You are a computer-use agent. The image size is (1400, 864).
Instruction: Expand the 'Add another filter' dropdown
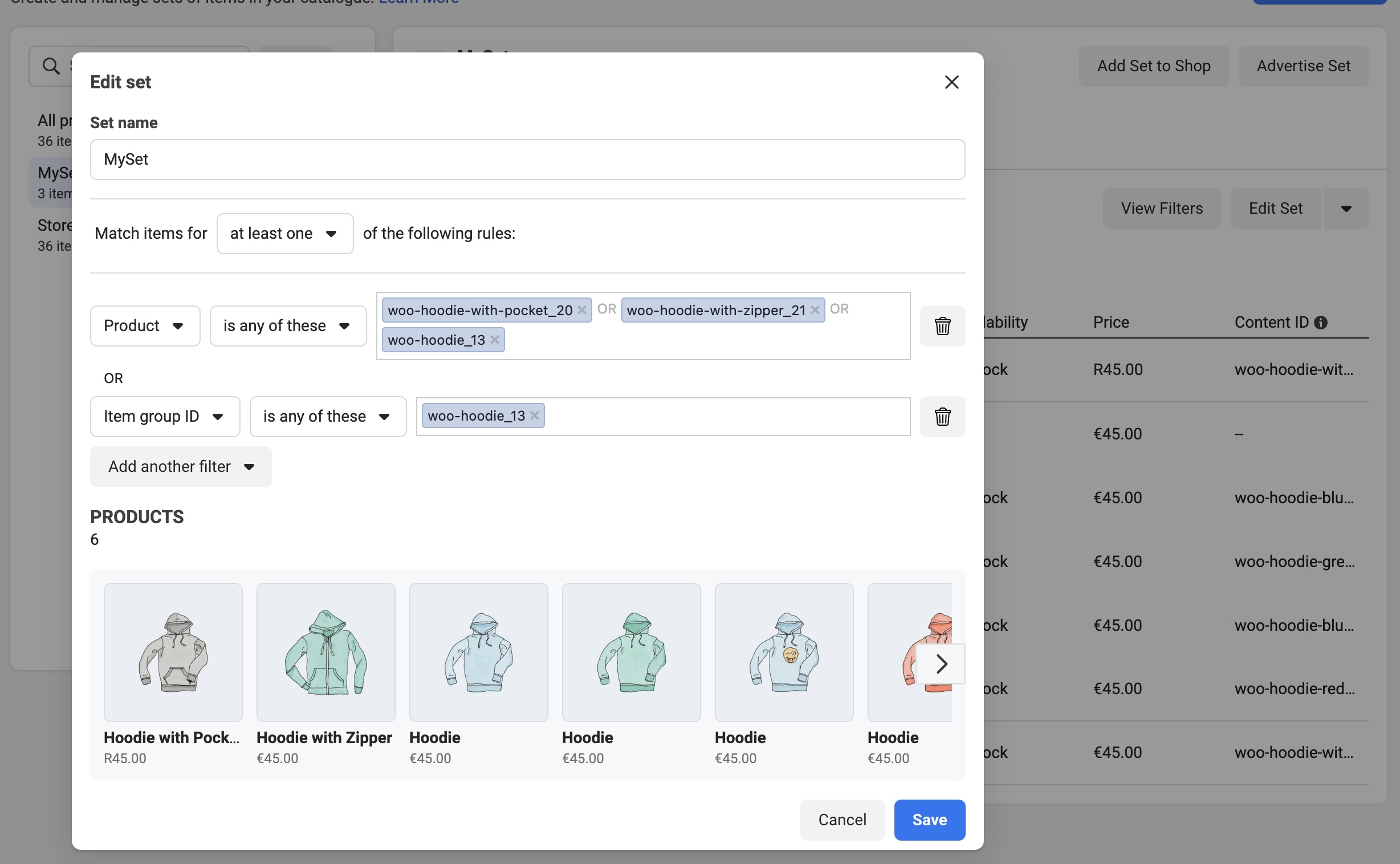pyautogui.click(x=181, y=467)
